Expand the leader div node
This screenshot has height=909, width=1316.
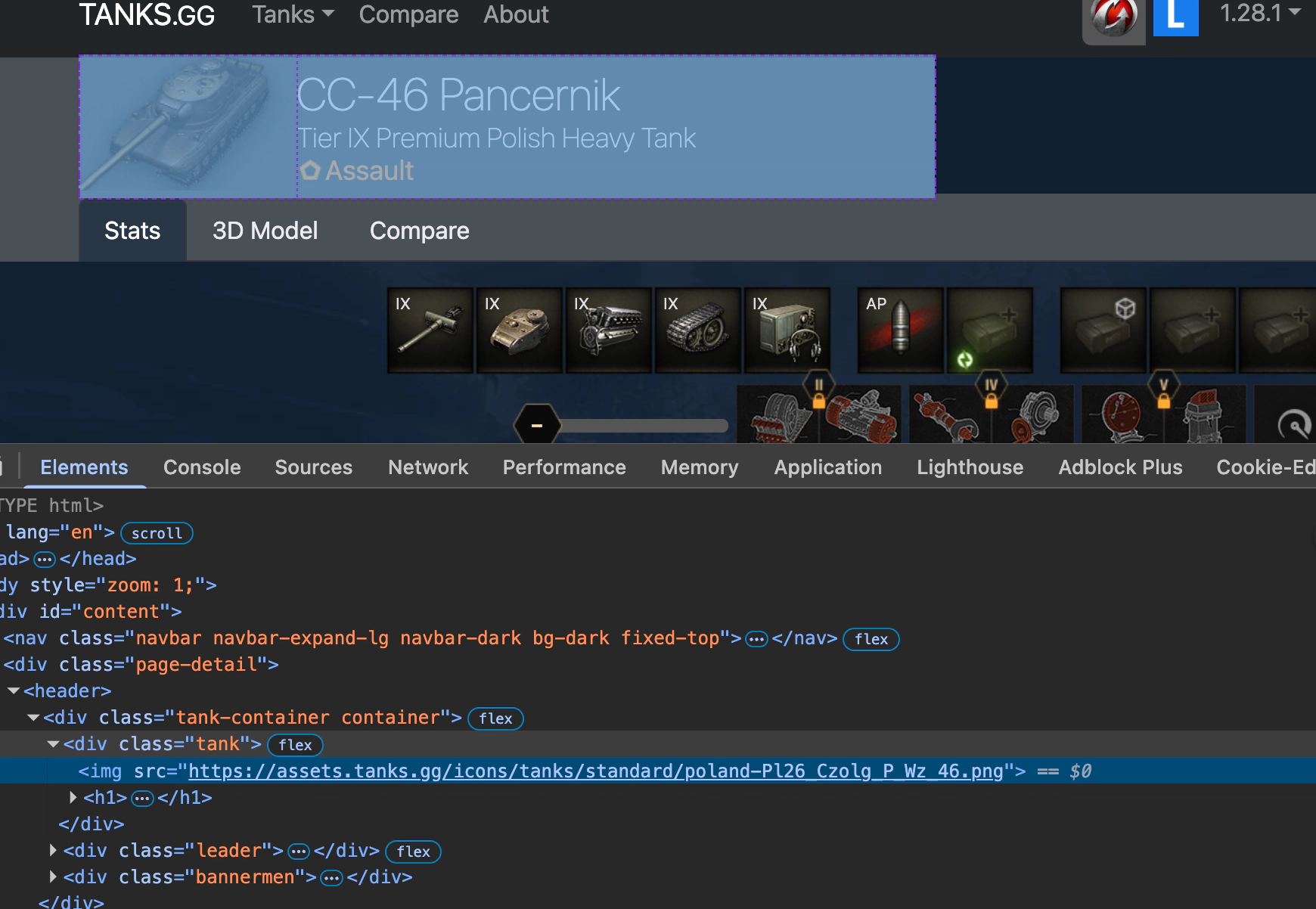tap(53, 851)
